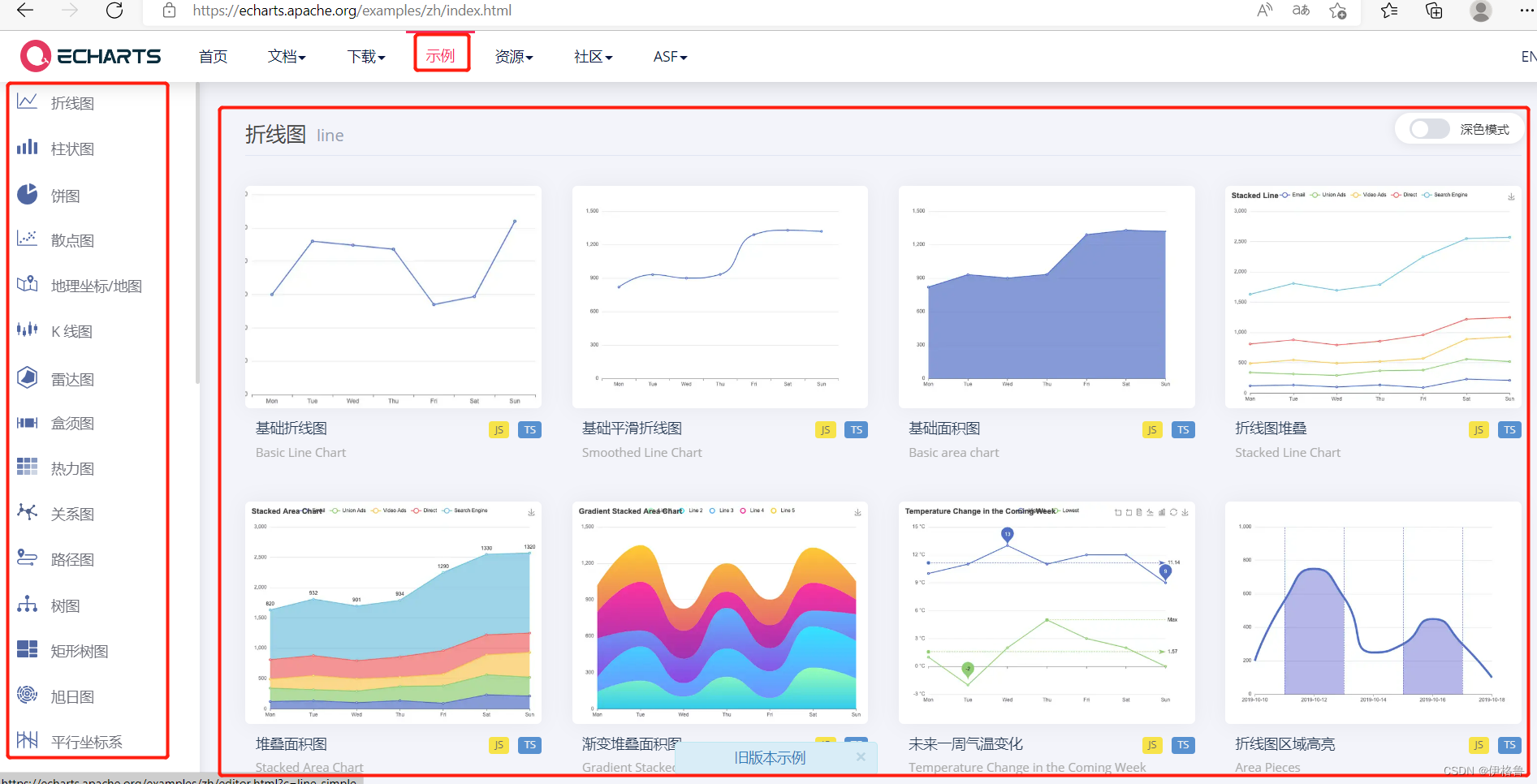The height and width of the screenshot is (784, 1537).
Task: Open the Temperature Change chart thumbnail
Action: pyautogui.click(x=1047, y=613)
